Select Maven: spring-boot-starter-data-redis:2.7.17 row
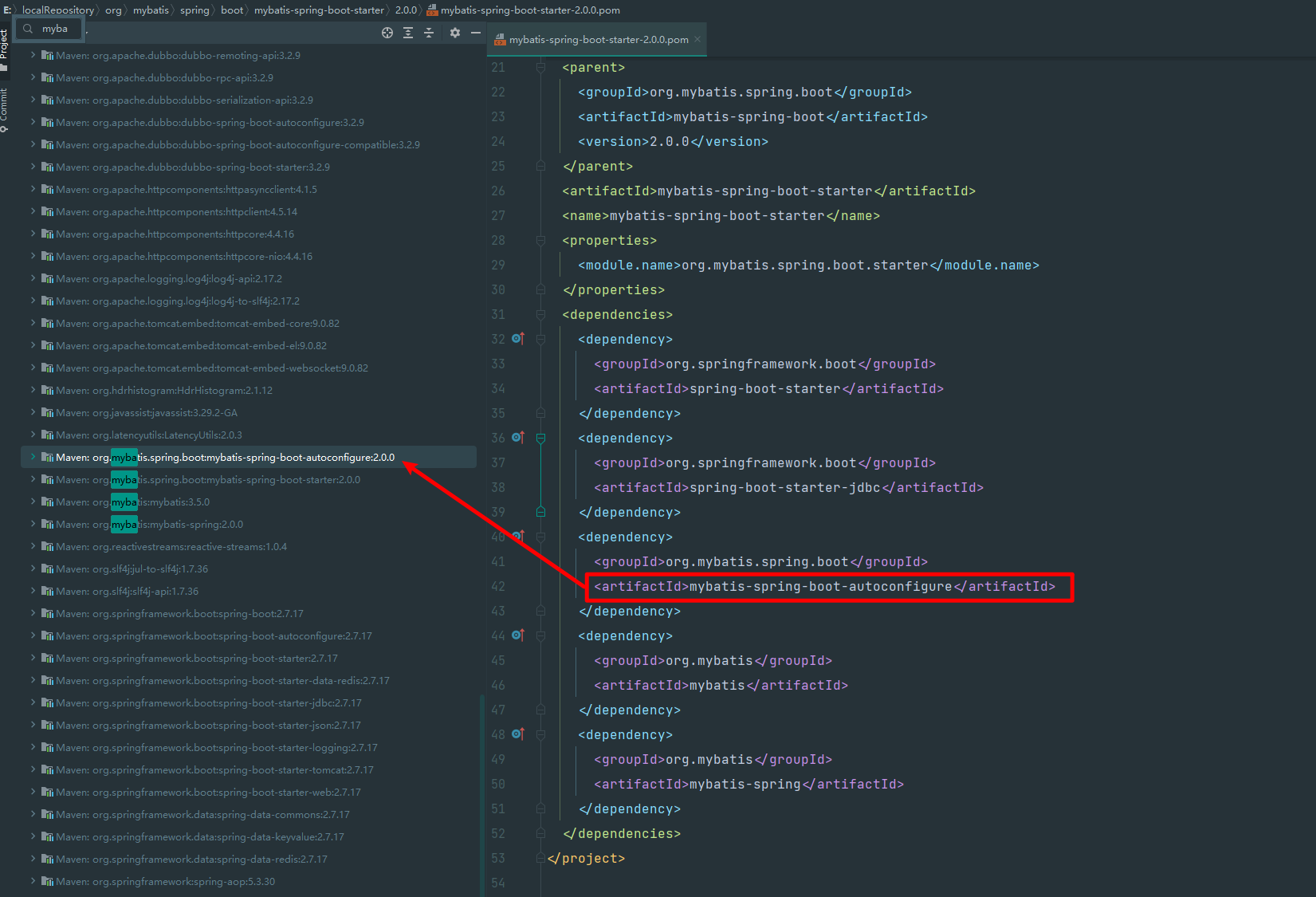The width and height of the screenshot is (1316, 897). click(249, 681)
